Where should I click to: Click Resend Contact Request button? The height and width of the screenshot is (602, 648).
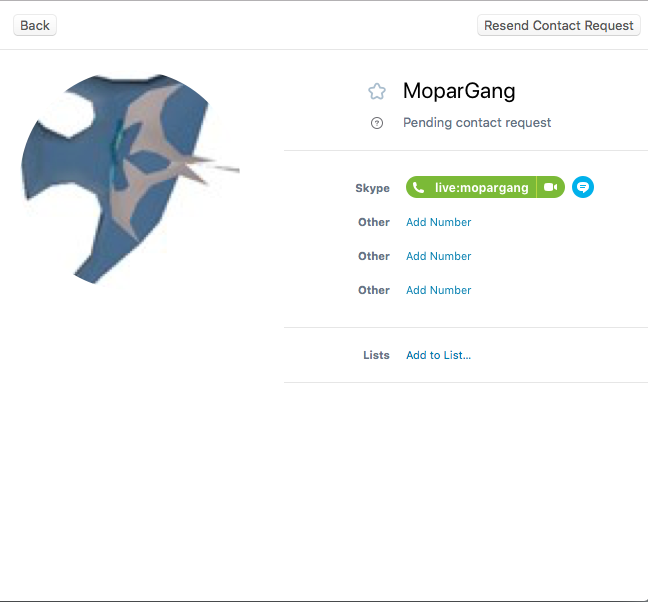tap(559, 25)
